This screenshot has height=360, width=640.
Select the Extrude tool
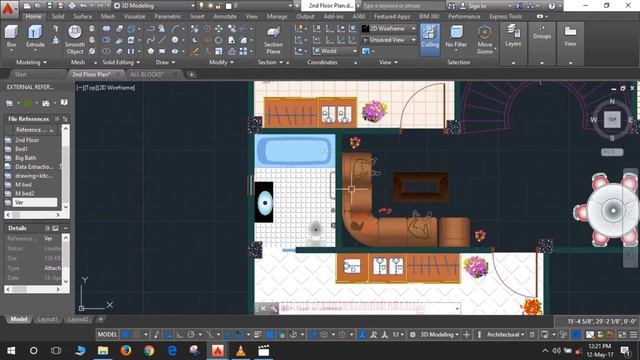tap(35, 37)
